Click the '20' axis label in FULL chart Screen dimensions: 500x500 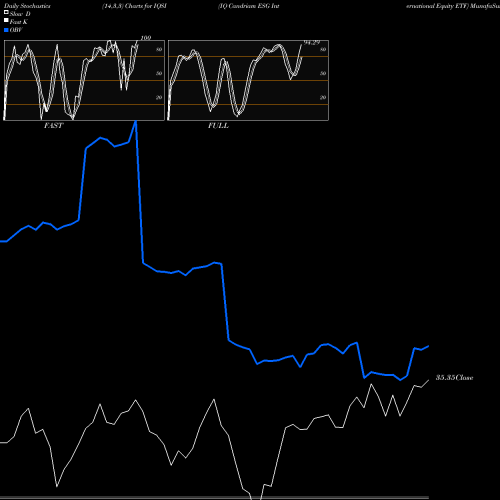tap(323, 97)
